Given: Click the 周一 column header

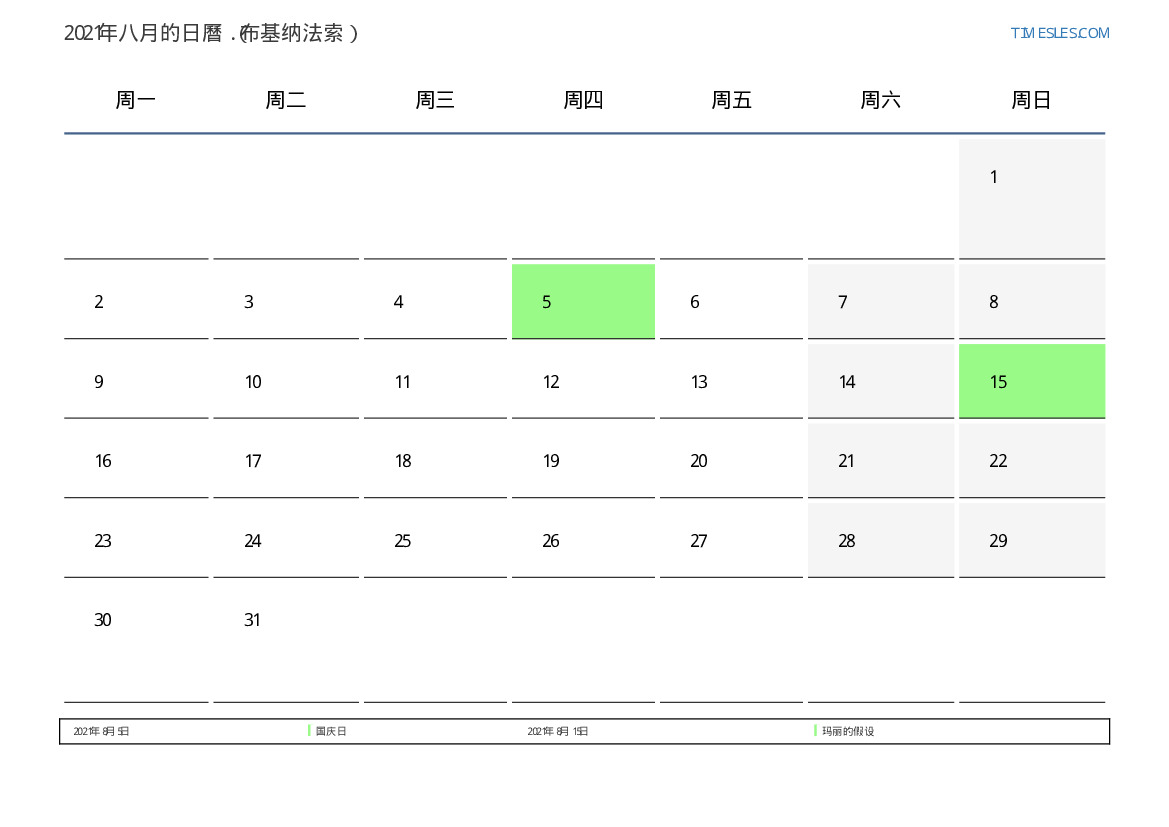Looking at the screenshot, I should (x=136, y=100).
